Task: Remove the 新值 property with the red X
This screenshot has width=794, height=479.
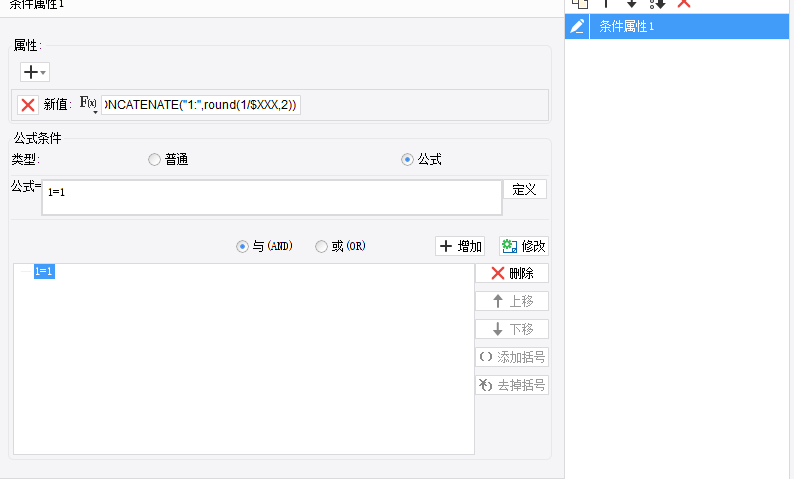Action: 28,105
